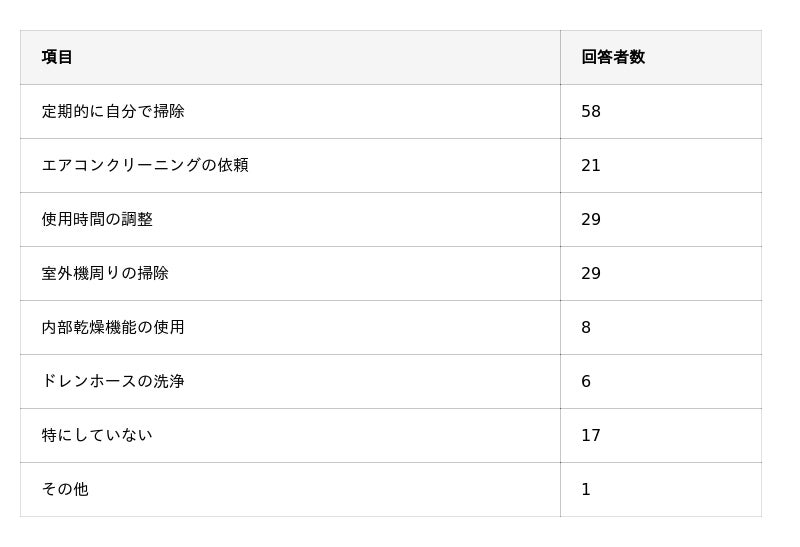Click the 項目 column header
Viewport: 800px width, 547px height.
click(x=57, y=58)
